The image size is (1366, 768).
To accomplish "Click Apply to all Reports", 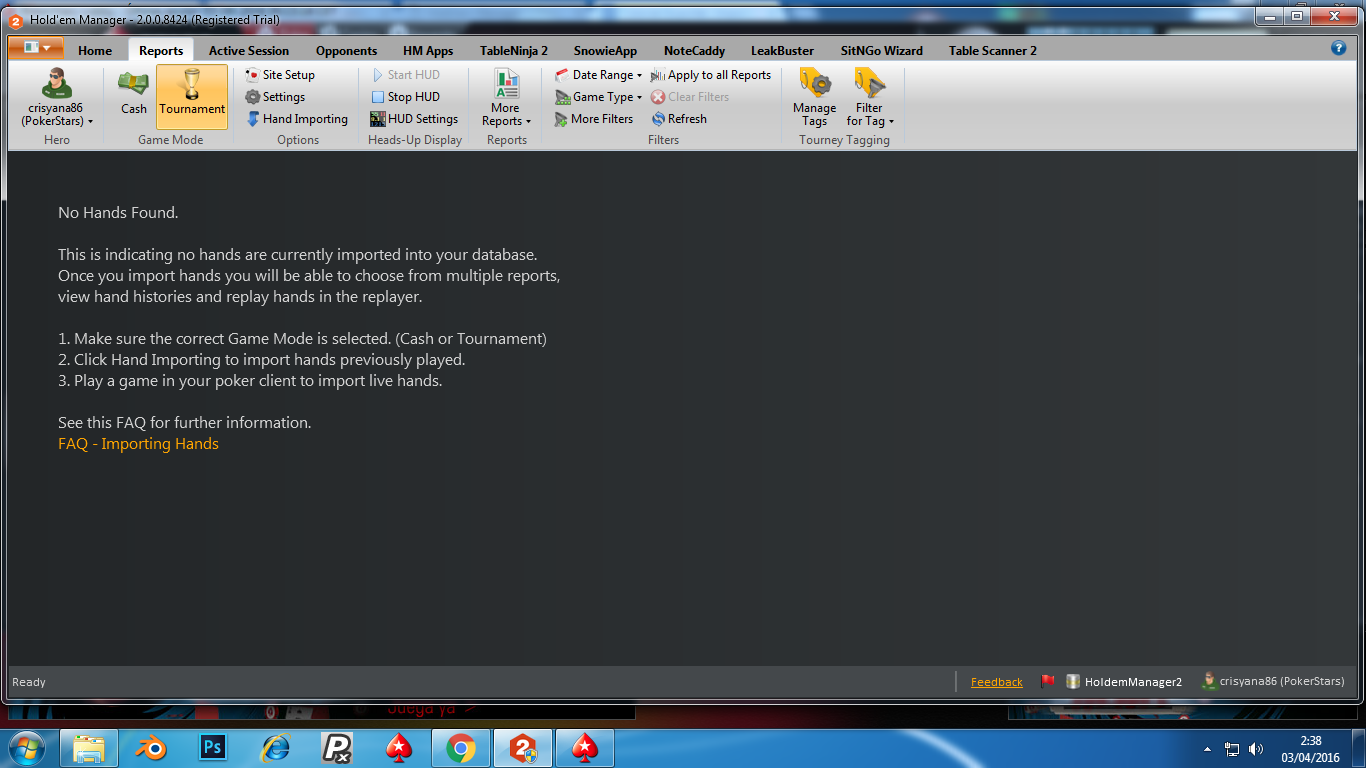I will tap(711, 75).
